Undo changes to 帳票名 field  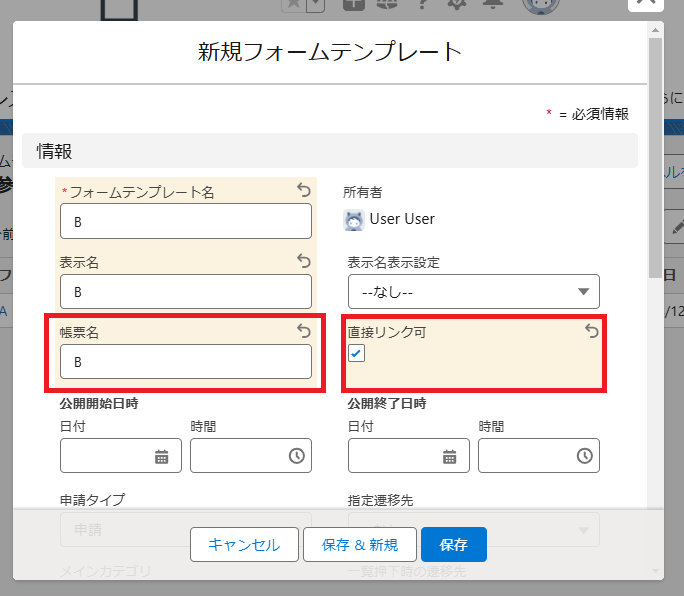click(304, 331)
